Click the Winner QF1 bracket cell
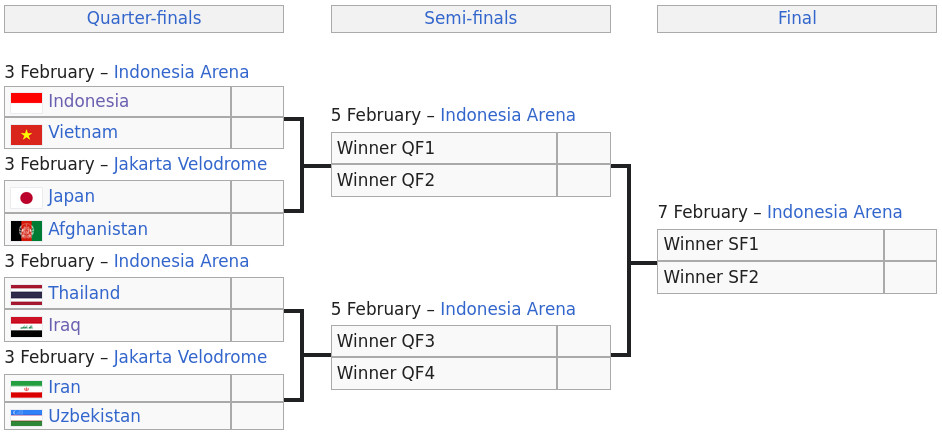The image size is (942, 436). (x=444, y=148)
